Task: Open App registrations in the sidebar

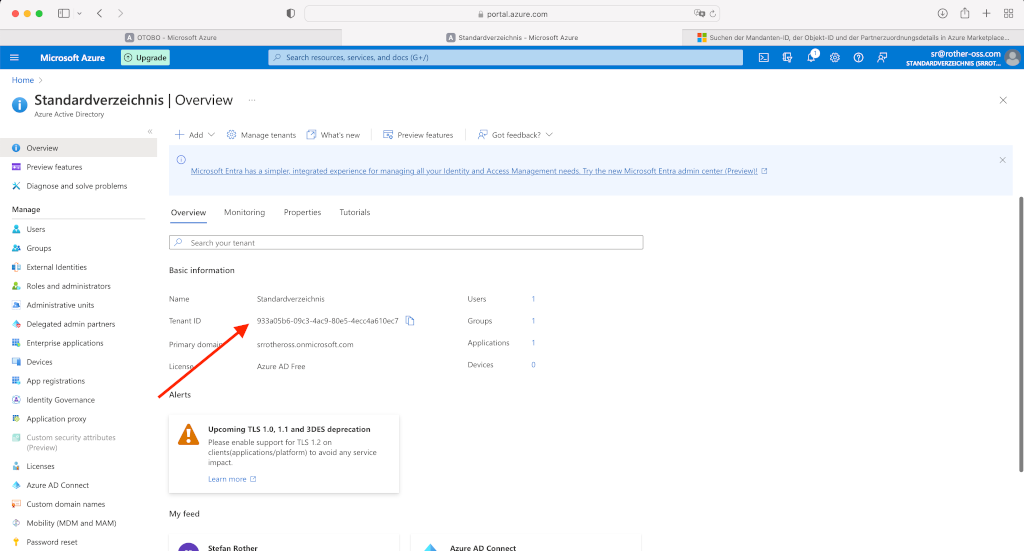Action: (56, 381)
